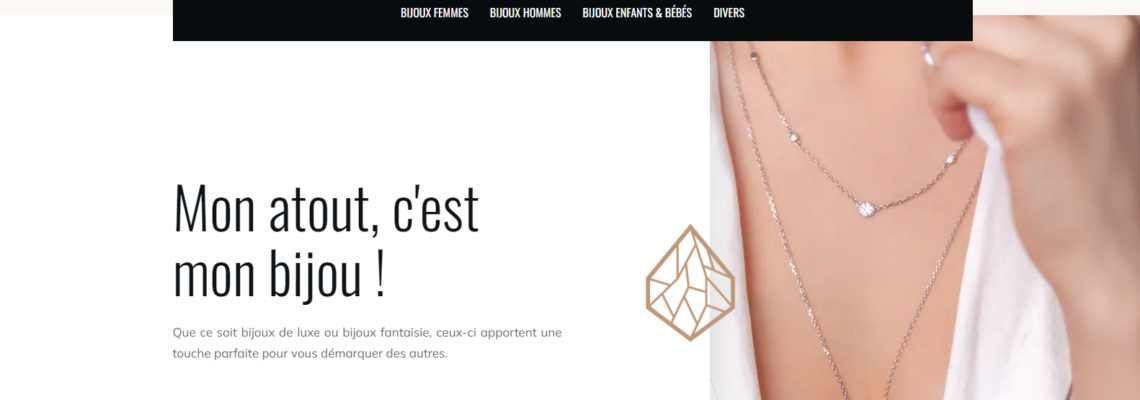Open the Bijoux Hommes menu
Viewport: 1140px width, 400px height.
click(x=525, y=13)
